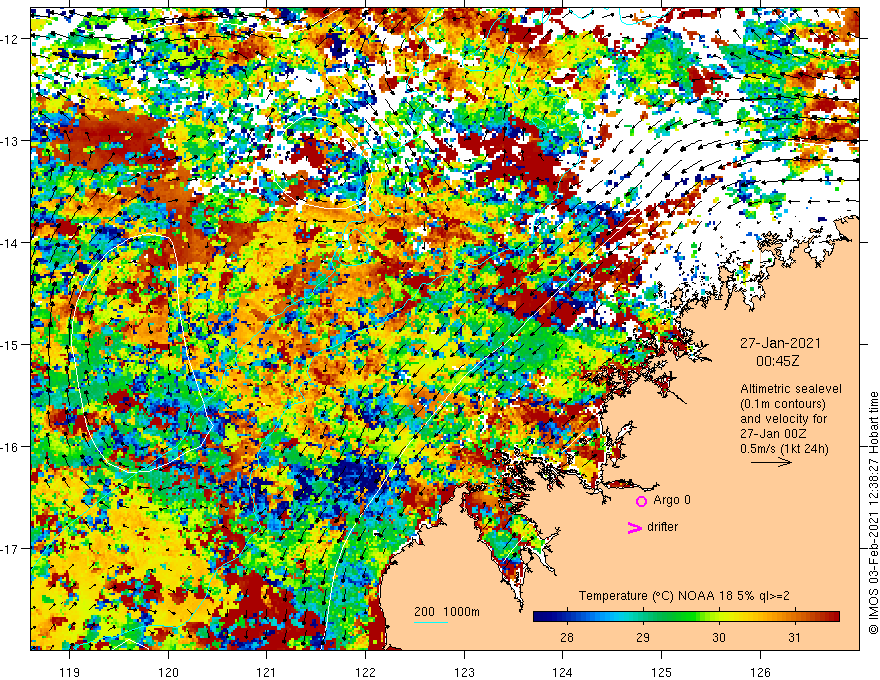
Task: Click the latitude axis label -13
Action: coord(10,141)
